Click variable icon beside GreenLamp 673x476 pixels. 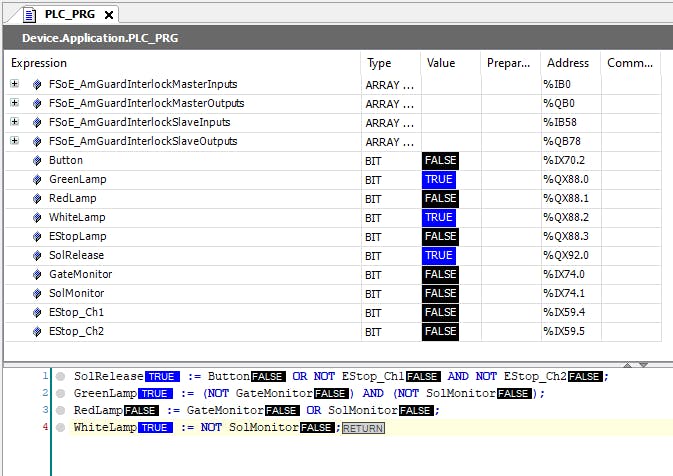point(37,179)
